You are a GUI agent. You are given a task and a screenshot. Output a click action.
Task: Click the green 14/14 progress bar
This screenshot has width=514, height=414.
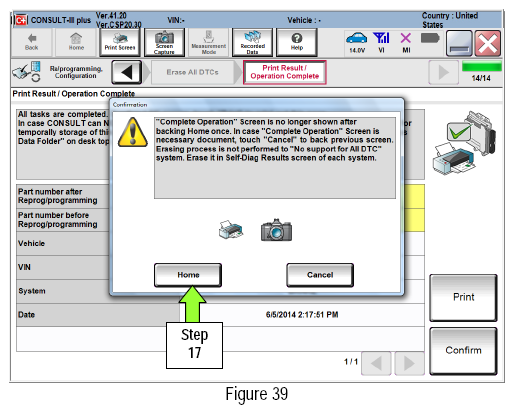click(x=482, y=67)
